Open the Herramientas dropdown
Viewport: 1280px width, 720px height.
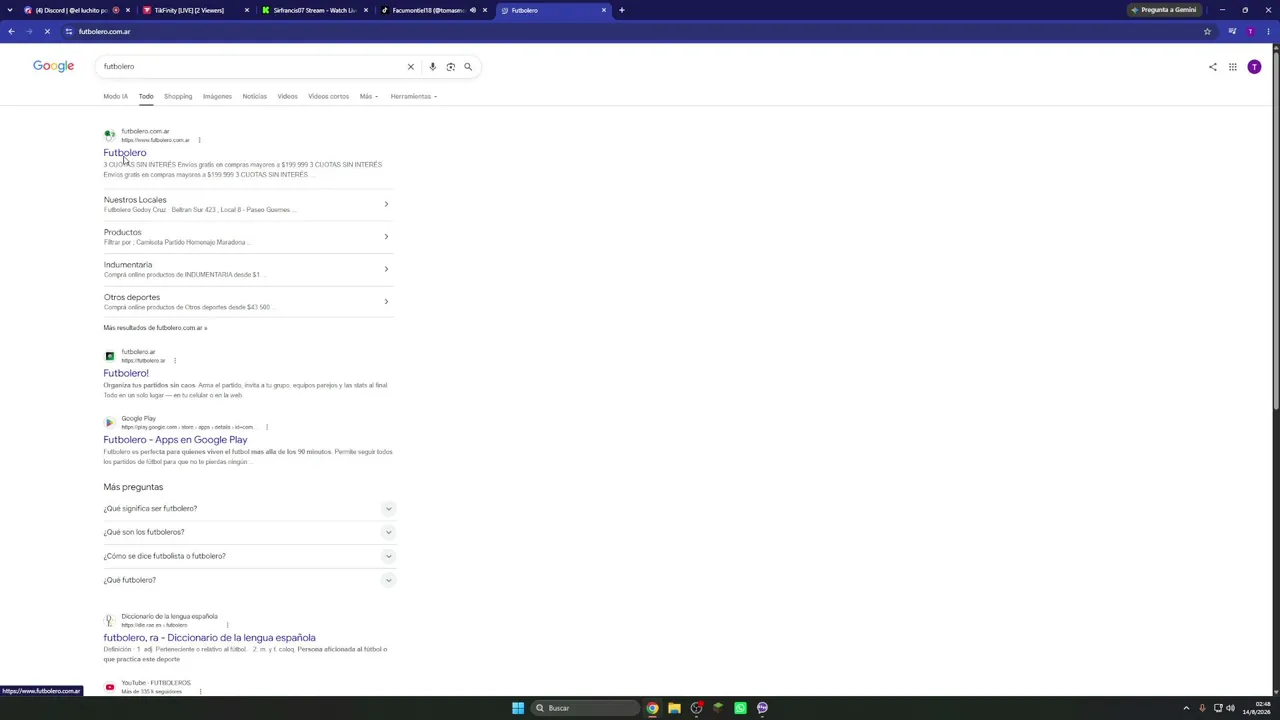(413, 96)
